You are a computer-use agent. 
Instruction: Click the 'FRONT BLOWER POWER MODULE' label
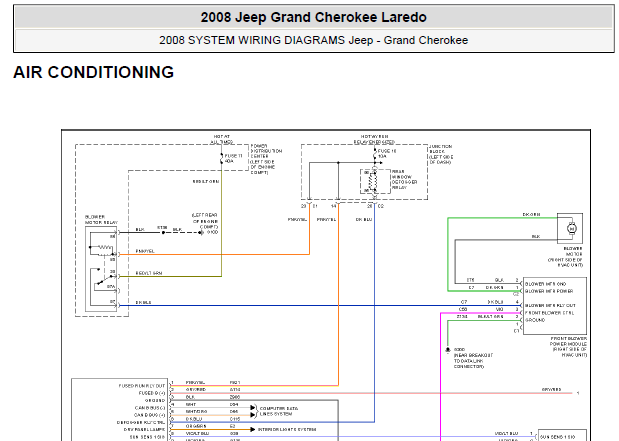(x=568, y=341)
